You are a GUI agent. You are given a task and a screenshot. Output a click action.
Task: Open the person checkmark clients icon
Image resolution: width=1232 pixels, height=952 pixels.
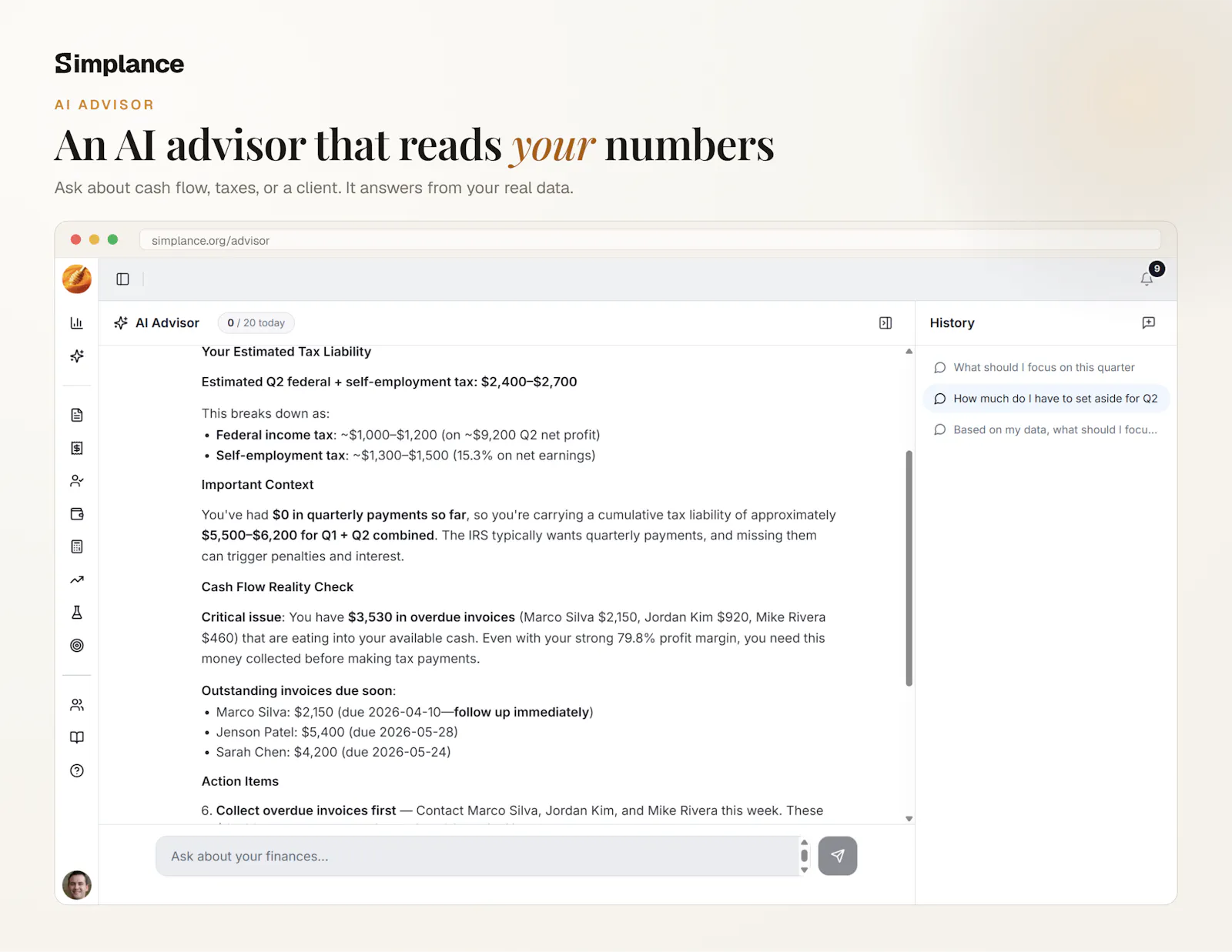pyautogui.click(x=77, y=481)
